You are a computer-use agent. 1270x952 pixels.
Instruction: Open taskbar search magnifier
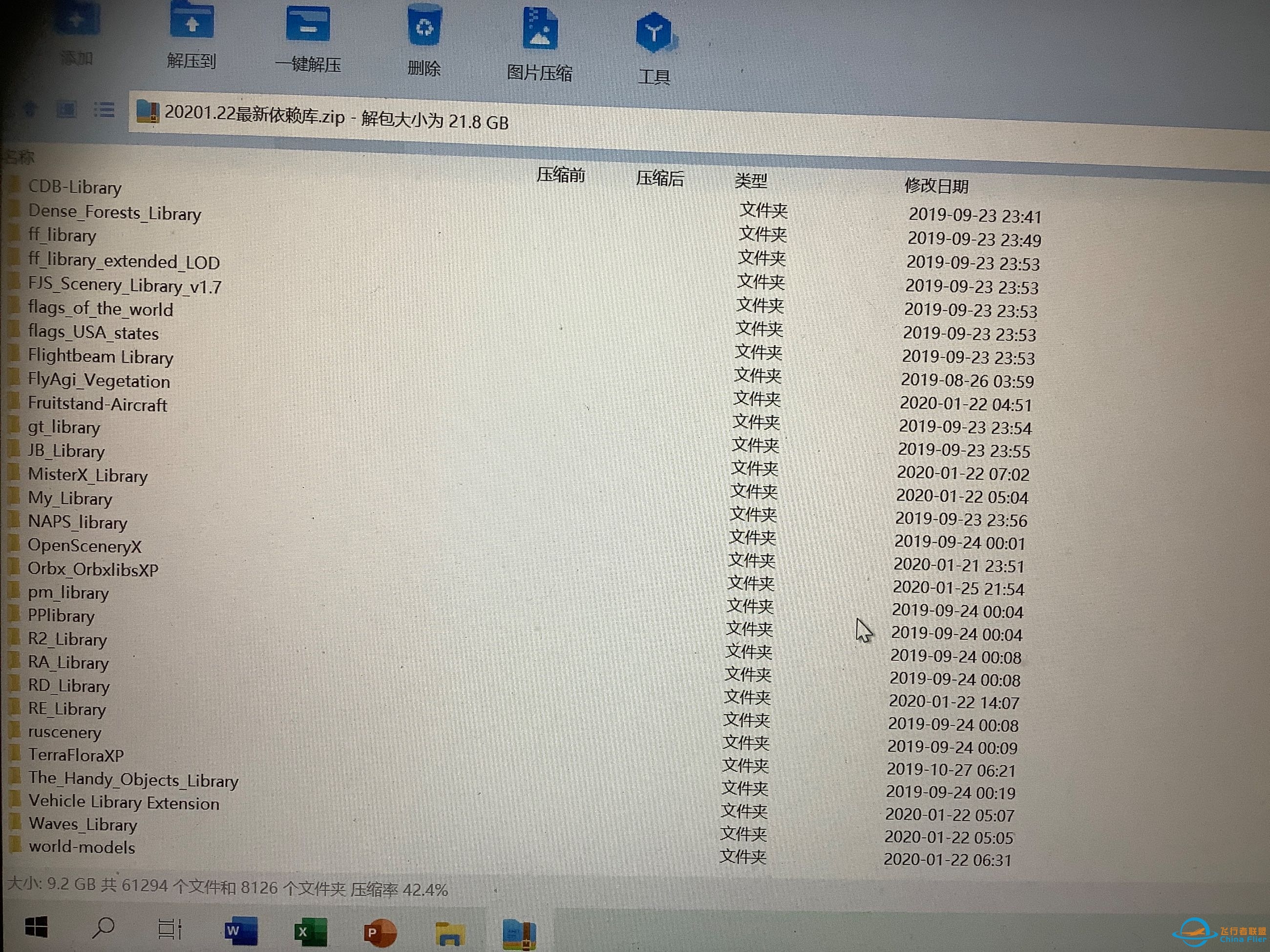tap(104, 928)
